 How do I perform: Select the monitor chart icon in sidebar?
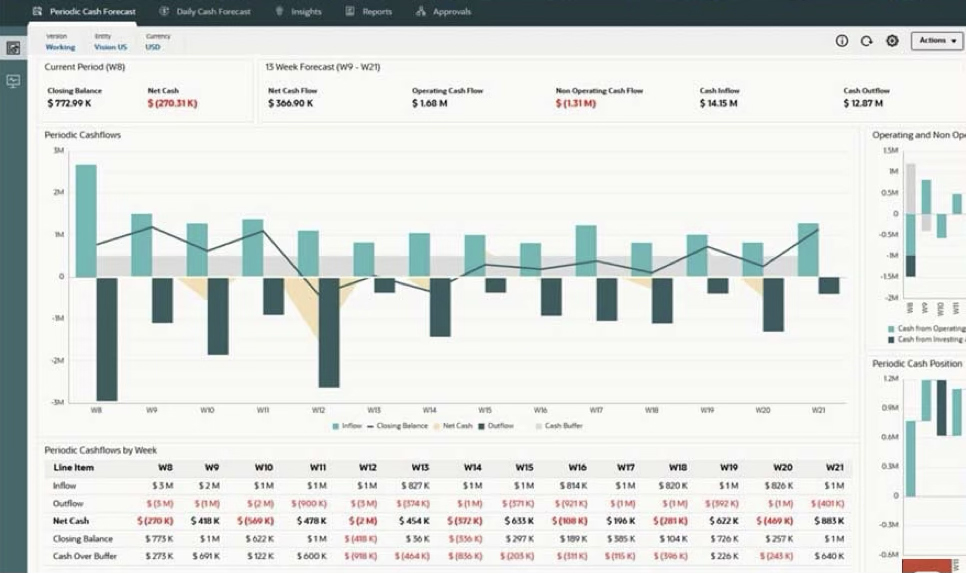(14, 81)
